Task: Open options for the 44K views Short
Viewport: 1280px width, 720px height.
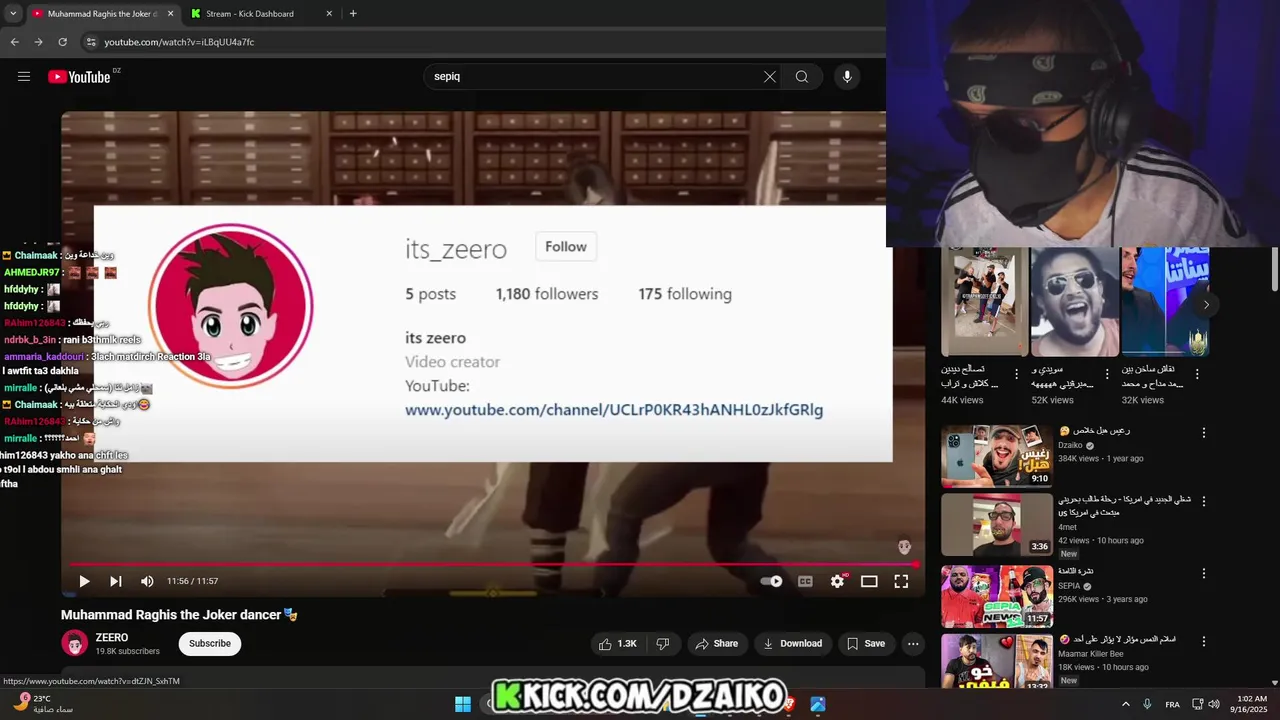Action: pos(1017,374)
